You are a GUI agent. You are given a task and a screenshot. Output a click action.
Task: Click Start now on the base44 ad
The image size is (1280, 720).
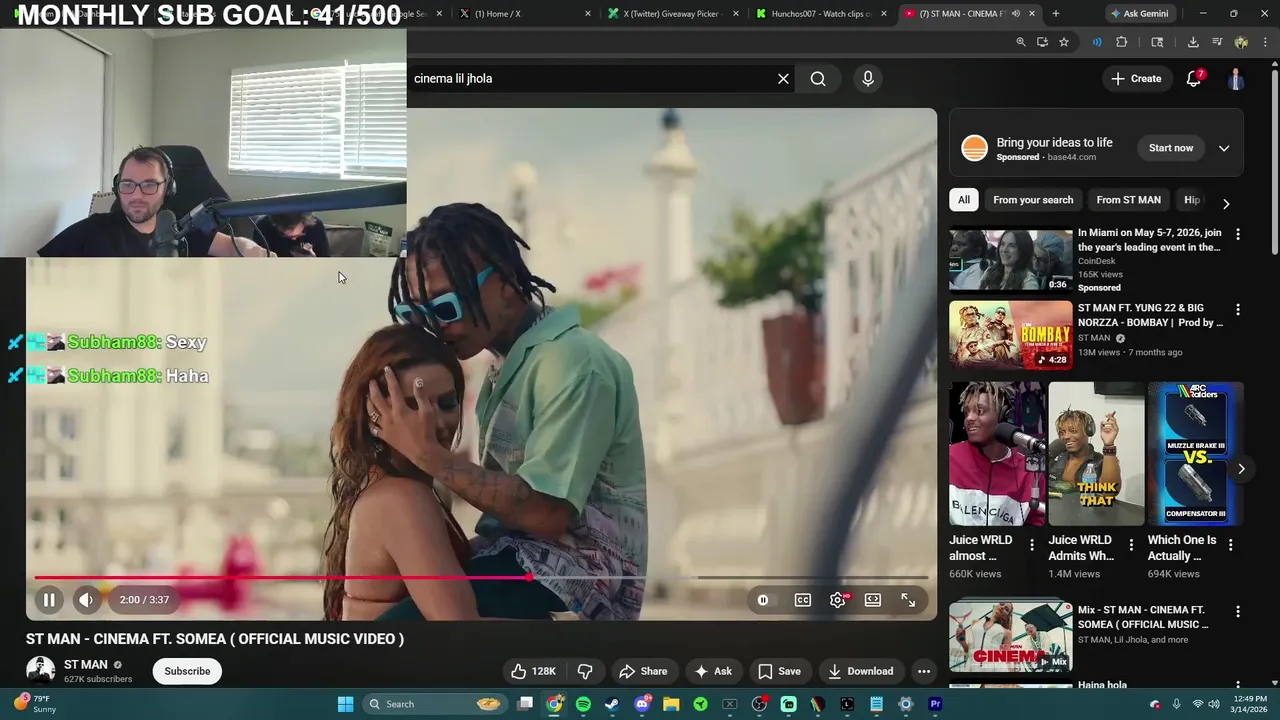[1171, 148]
